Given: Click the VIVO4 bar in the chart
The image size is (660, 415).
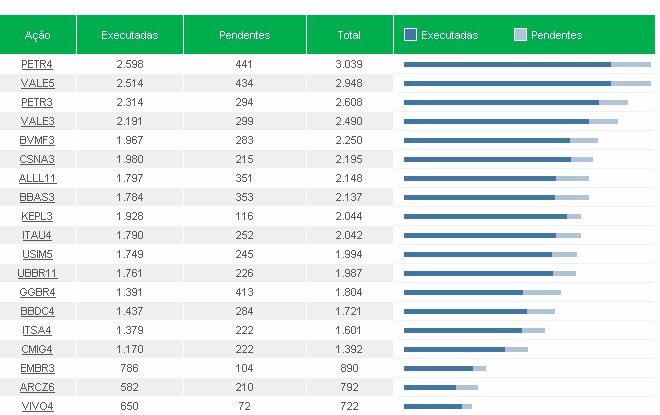Looking at the screenshot, I should (x=437, y=406).
